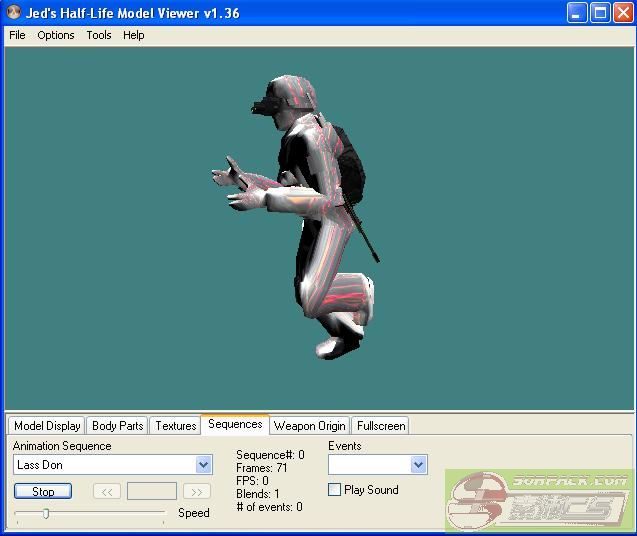The image size is (637, 536).
Task: Expand the Events dropdown arrow
Action: [418, 464]
